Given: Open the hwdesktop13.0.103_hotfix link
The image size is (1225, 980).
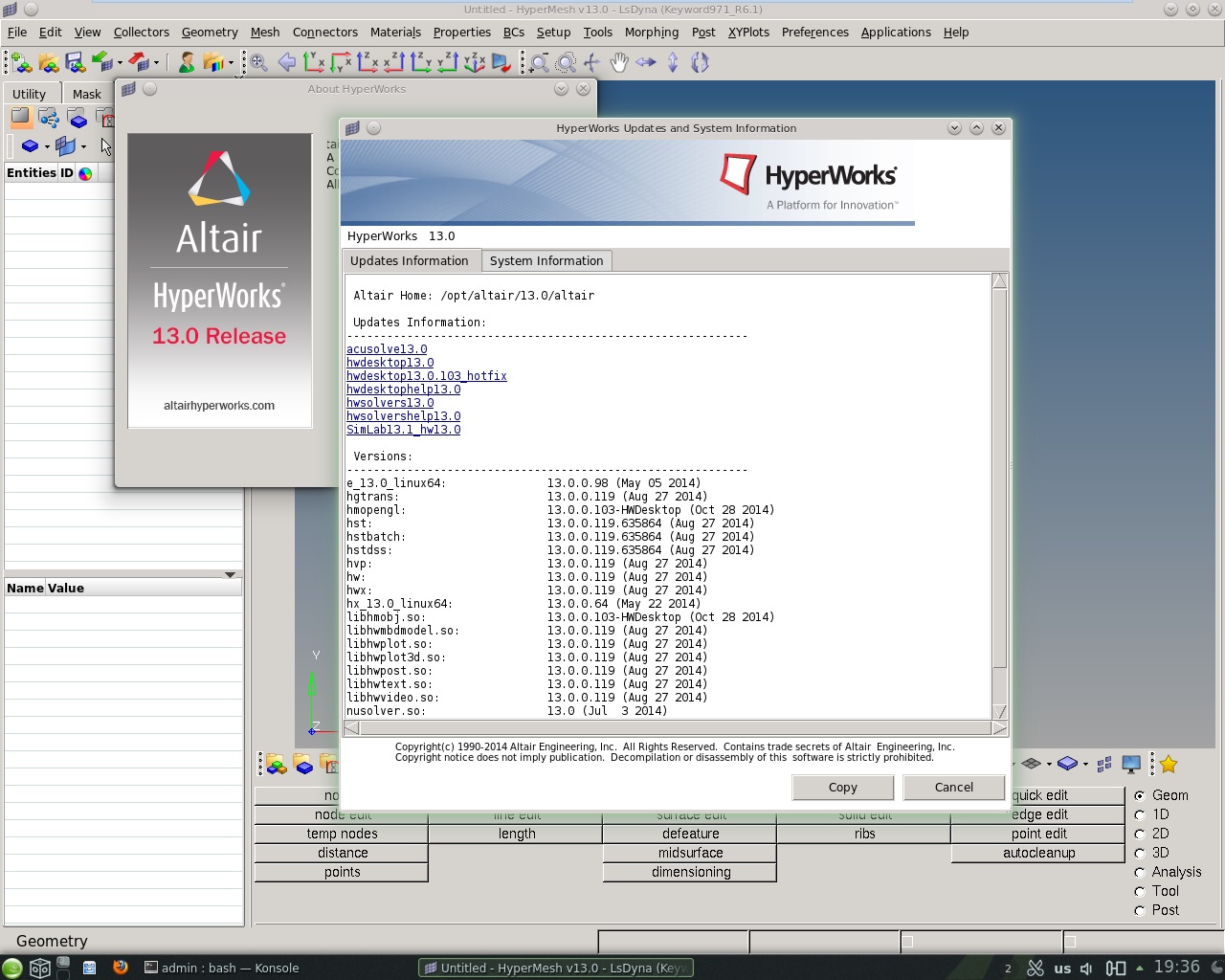Looking at the screenshot, I should pyautogui.click(x=427, y=376).
